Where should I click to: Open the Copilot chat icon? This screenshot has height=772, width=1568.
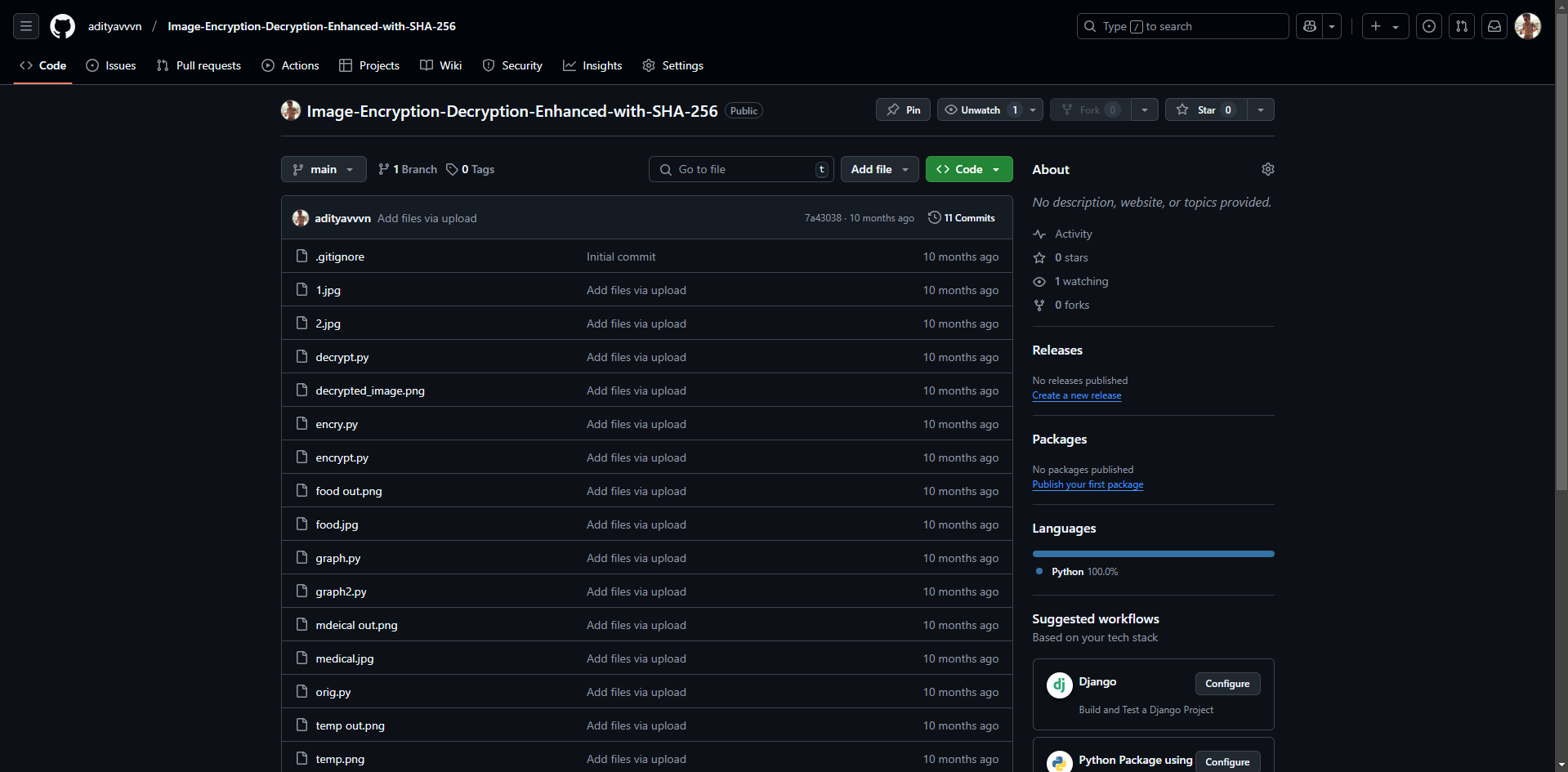tap(1310, 26)
